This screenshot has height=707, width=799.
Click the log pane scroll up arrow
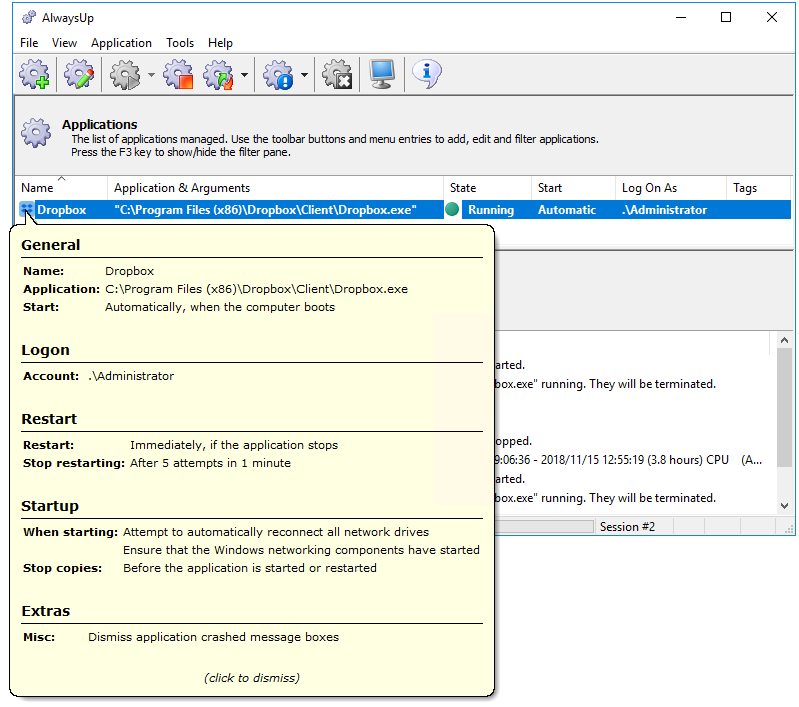784,340
